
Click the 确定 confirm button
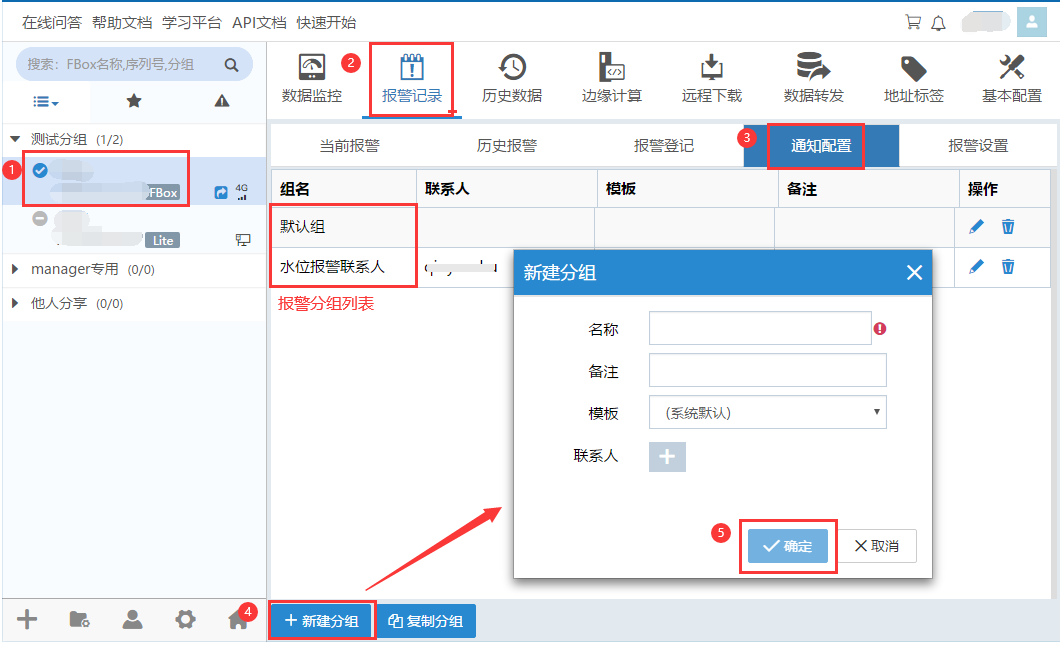[x=788, y=547]
